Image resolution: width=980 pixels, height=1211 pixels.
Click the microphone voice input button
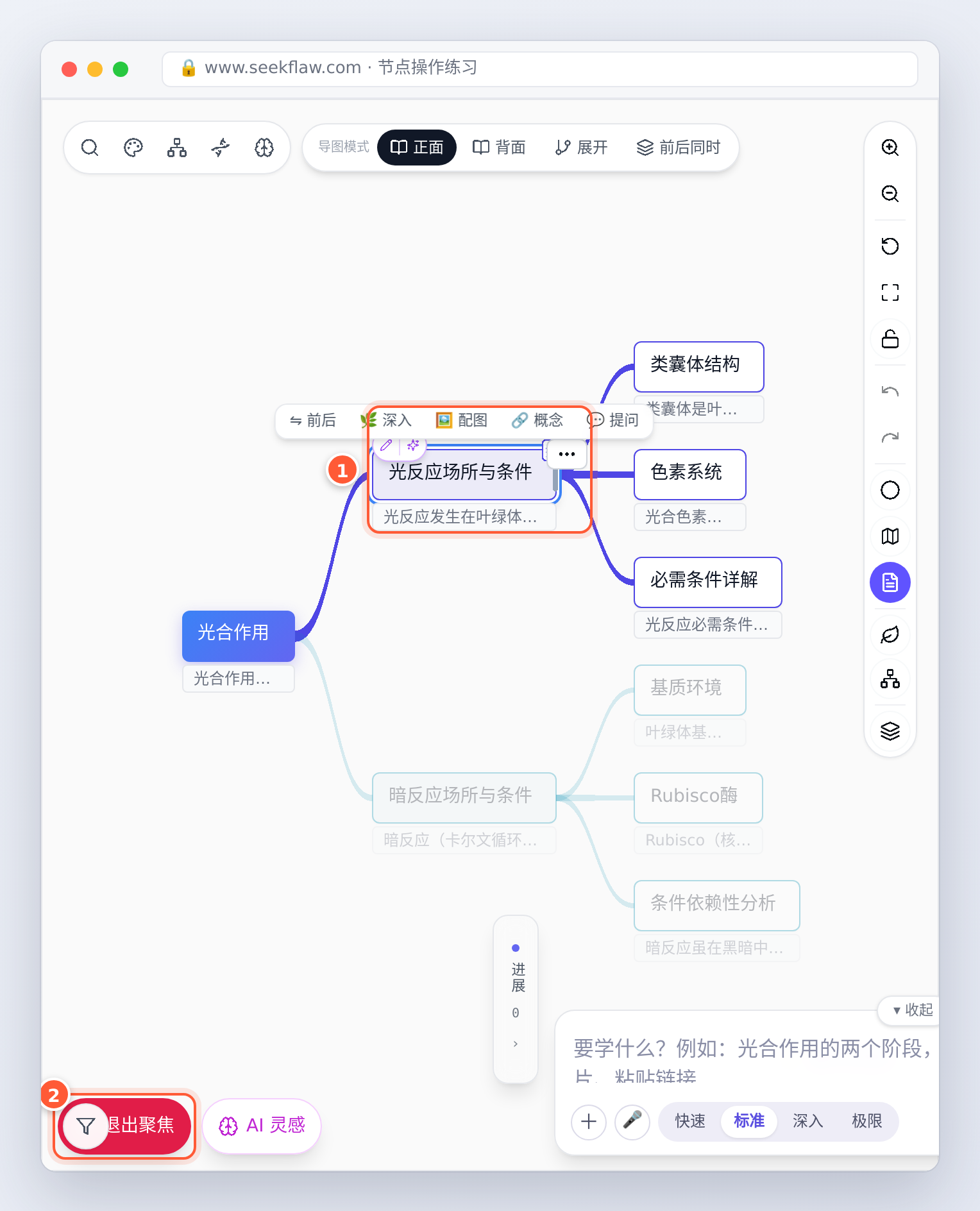632,1121
